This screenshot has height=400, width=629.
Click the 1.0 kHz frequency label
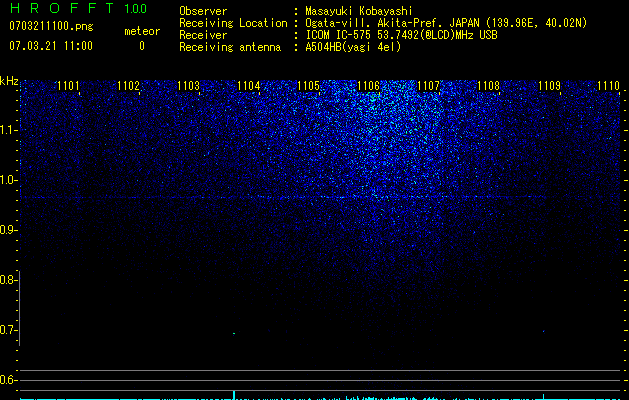[8, 180]
